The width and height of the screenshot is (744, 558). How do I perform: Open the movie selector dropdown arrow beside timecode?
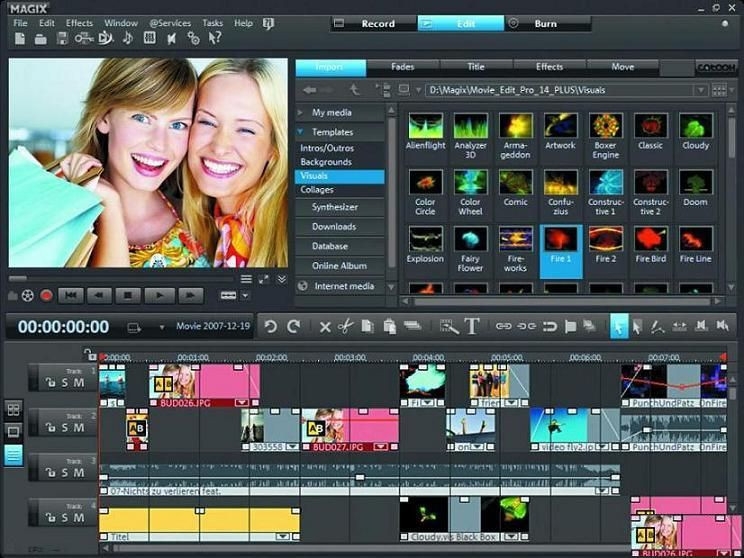(161, 327)
